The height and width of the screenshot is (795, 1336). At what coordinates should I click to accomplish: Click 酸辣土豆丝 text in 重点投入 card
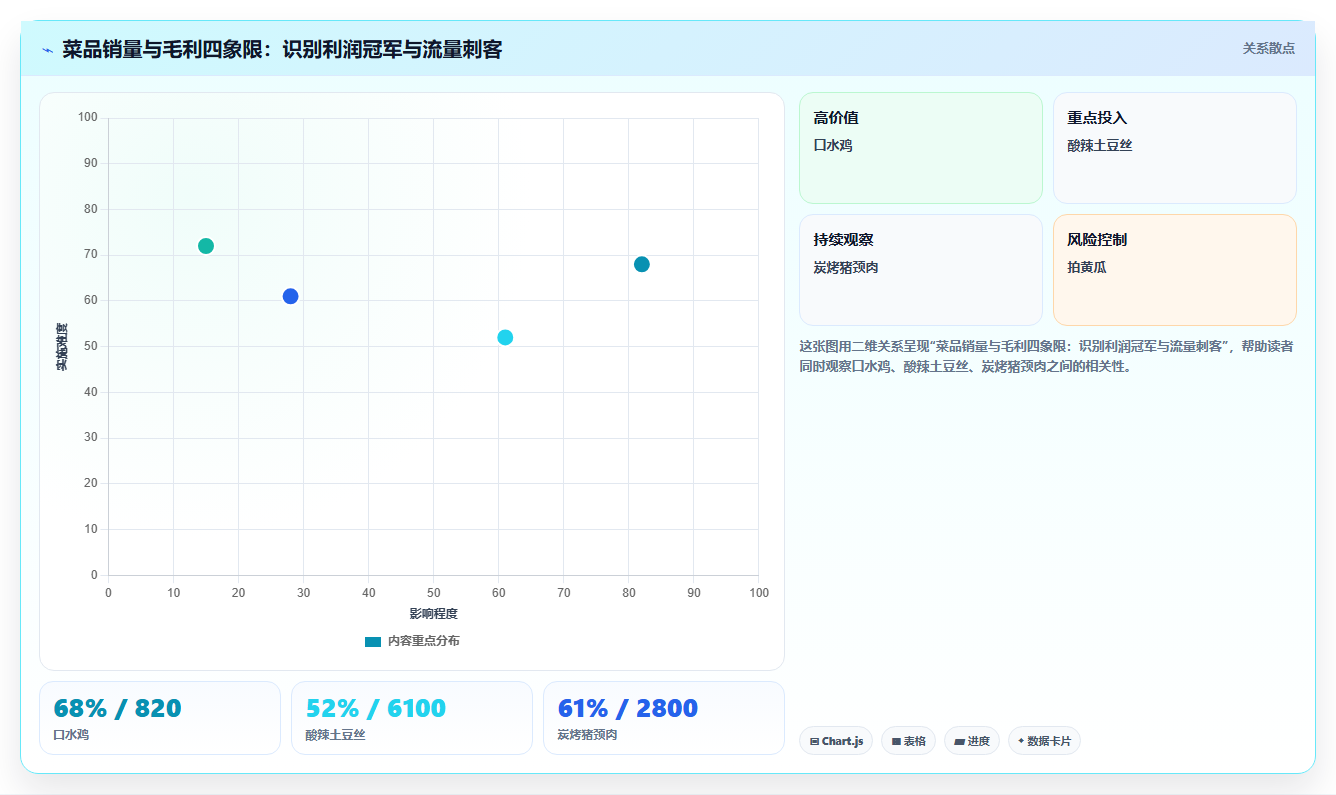(1100, 145)
